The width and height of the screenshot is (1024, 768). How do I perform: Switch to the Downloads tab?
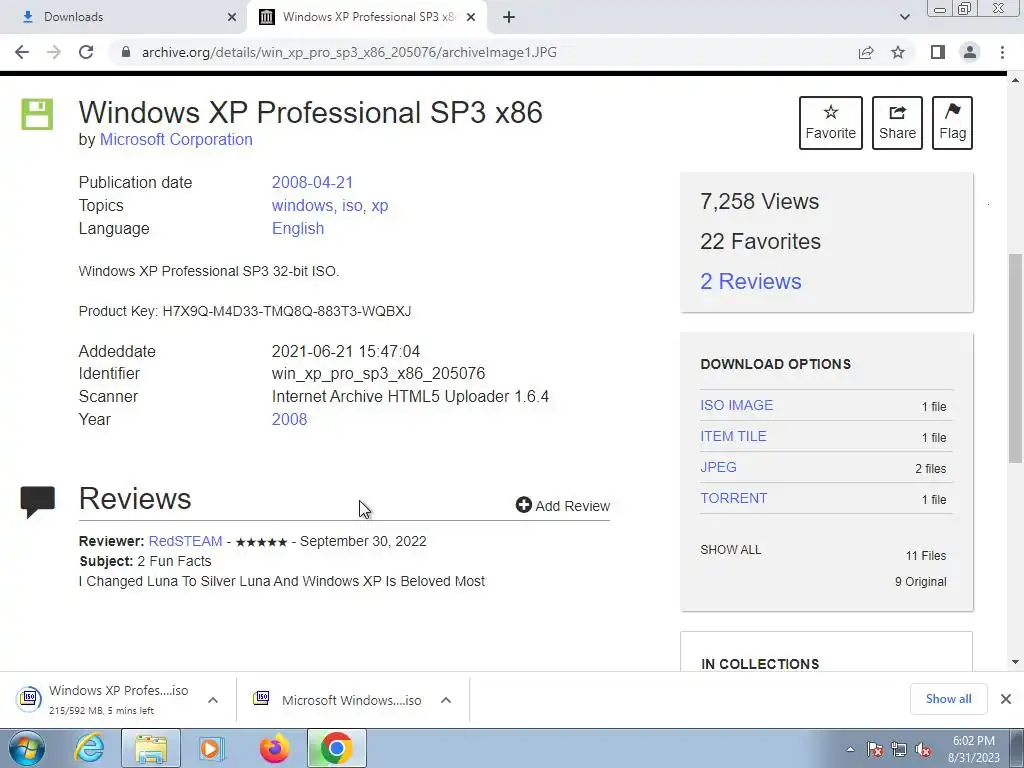[x=124, y=17]
